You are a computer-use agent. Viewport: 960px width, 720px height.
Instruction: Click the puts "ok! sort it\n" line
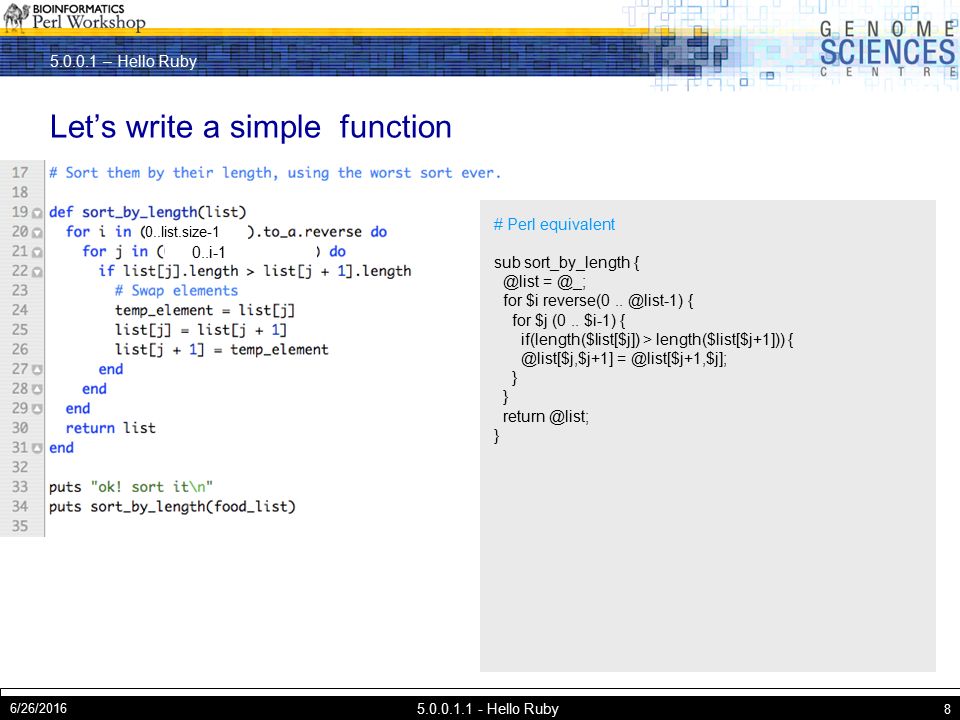131,487
